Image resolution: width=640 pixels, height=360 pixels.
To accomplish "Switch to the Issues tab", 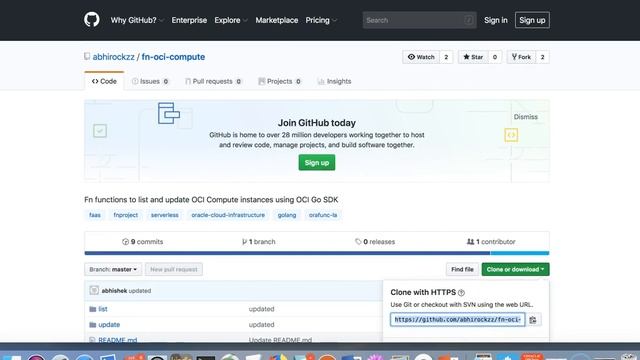I will [150, 81].
